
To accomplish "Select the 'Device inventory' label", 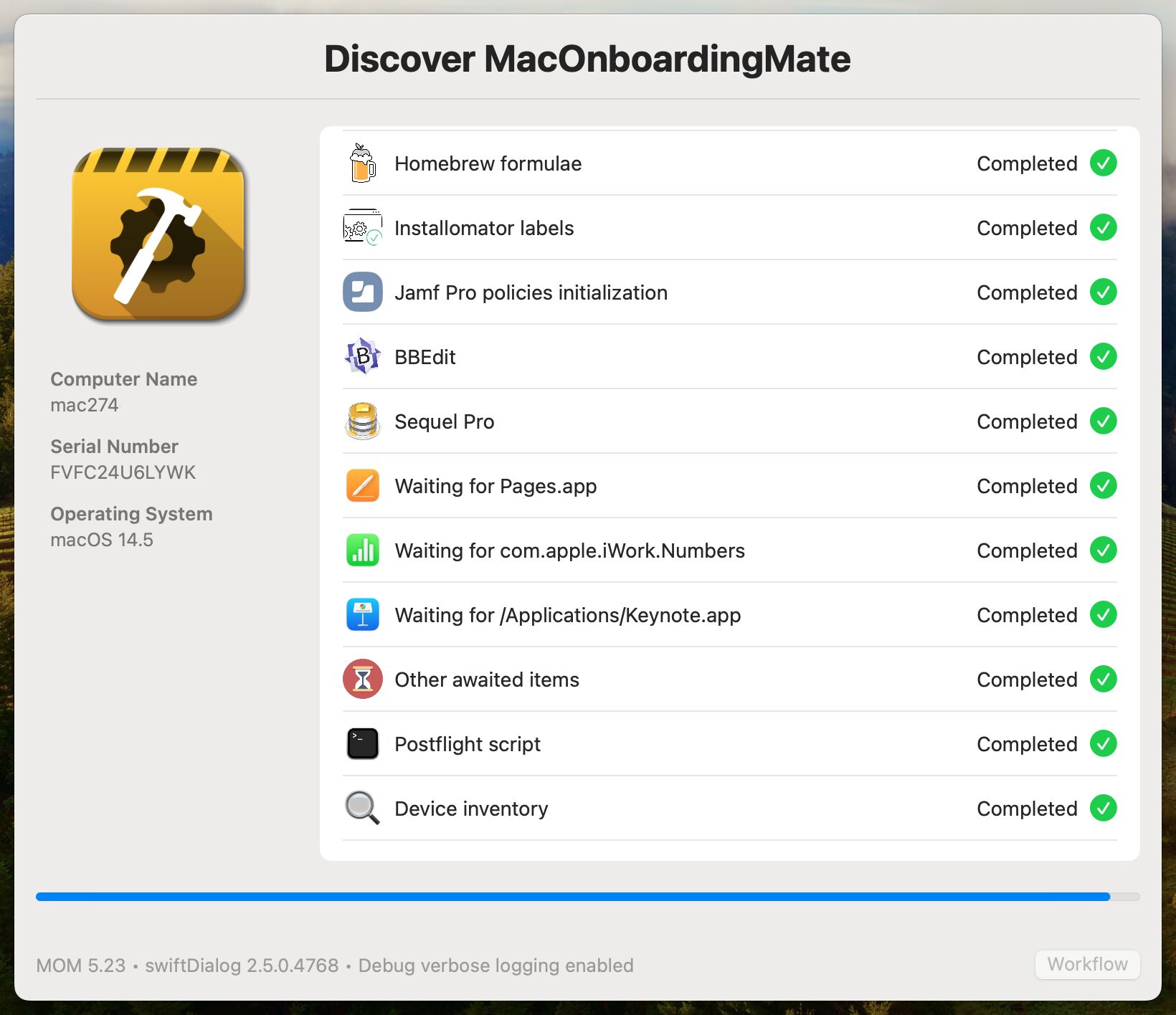I will [x=471, y=809].
